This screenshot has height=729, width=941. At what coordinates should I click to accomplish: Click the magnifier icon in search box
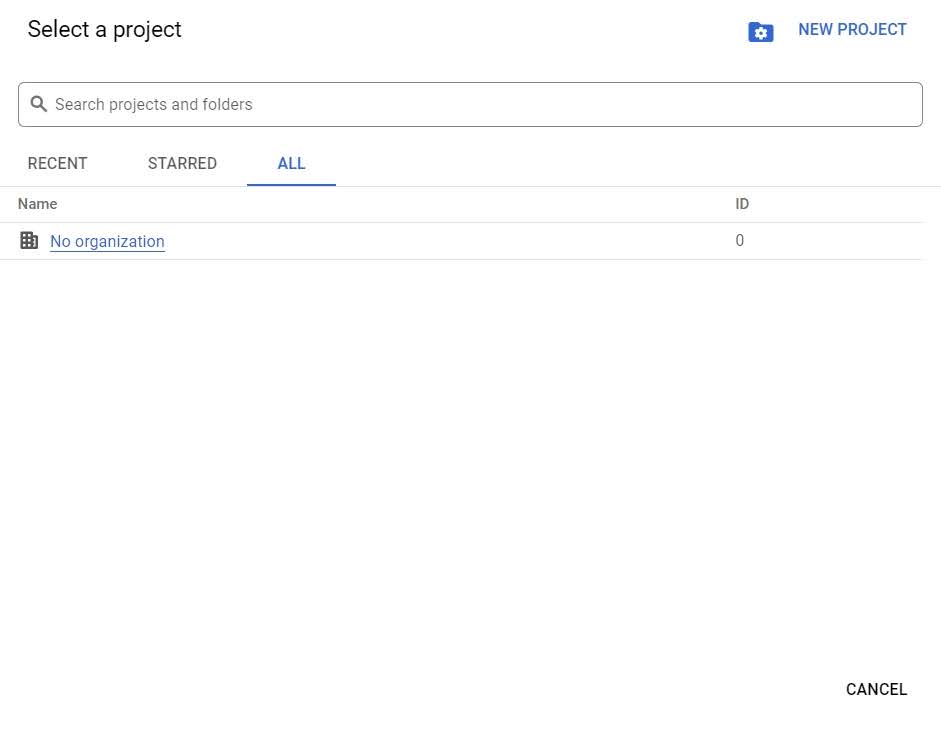tap(38, 104)
